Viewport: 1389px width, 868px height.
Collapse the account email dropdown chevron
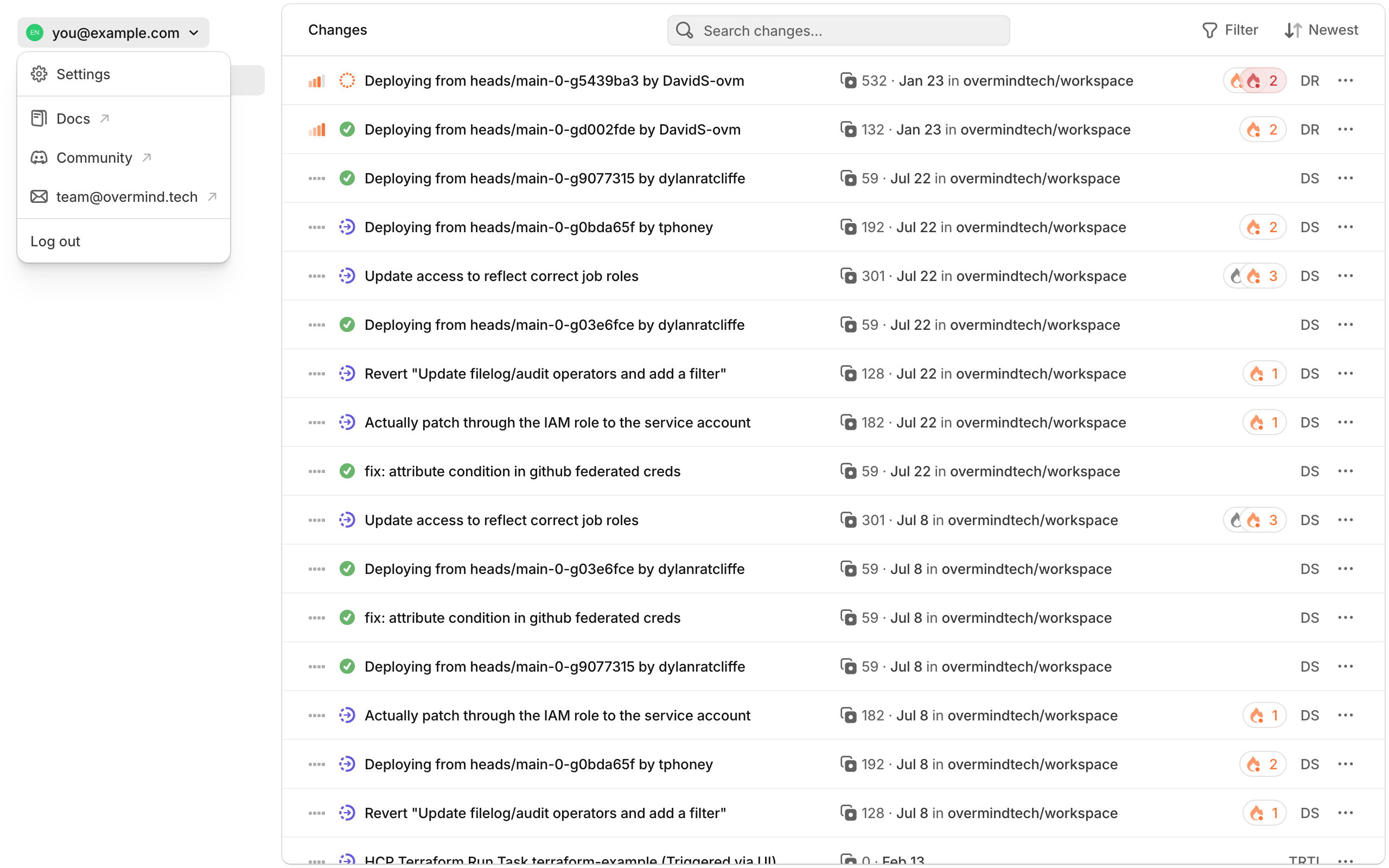coord(194,33)
